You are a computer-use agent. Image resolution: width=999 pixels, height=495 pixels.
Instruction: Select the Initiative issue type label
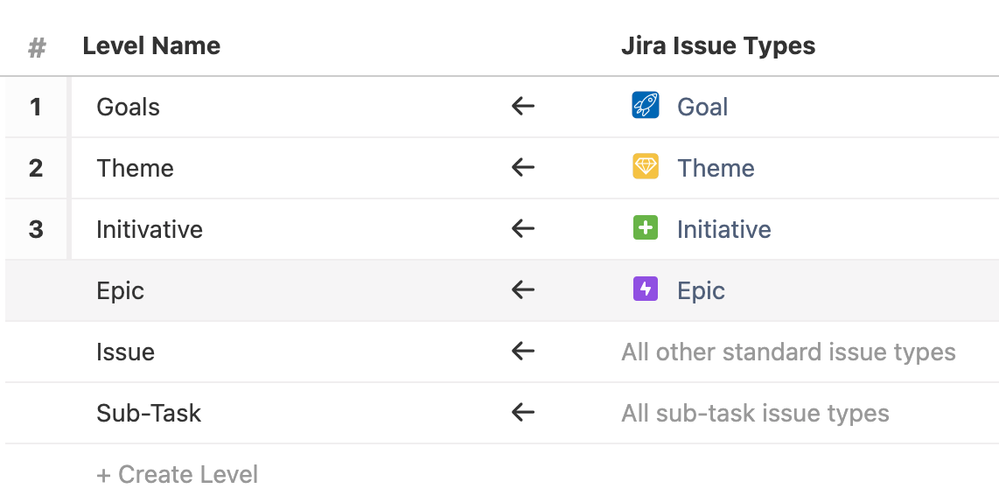click(723, 230)
